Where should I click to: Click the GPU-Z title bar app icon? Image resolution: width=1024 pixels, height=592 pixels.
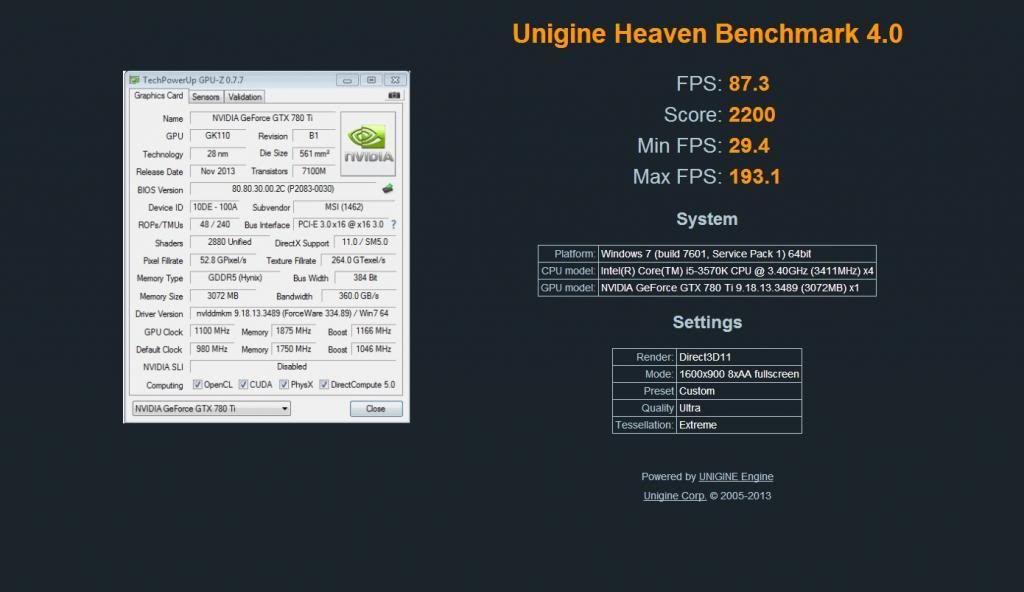(x=134, y=80)
